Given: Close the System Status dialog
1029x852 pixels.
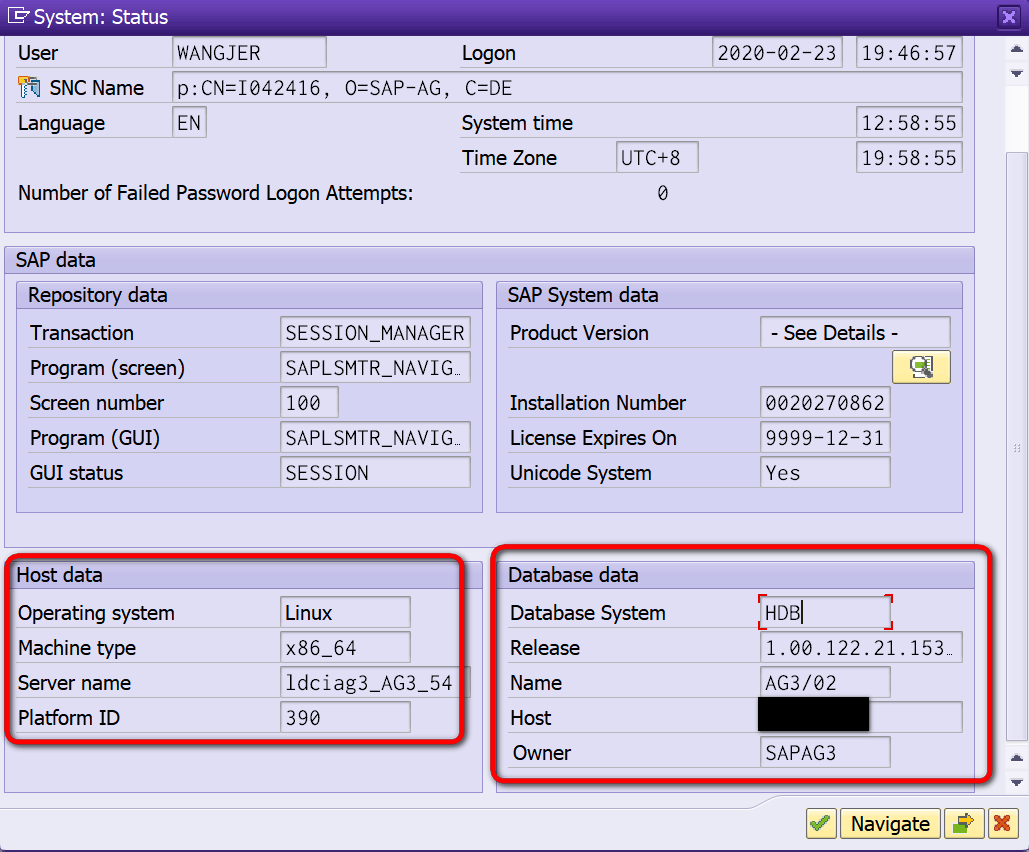Looking at the screenshot, I should [1008, 16].
